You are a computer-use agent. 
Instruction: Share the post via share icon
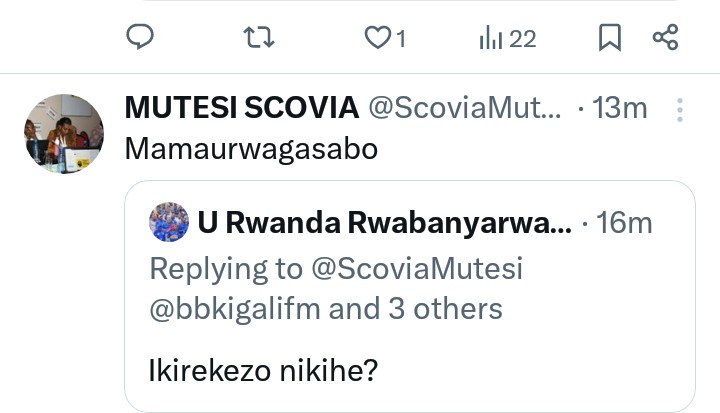pyautogui.click(x=665, y=38)
